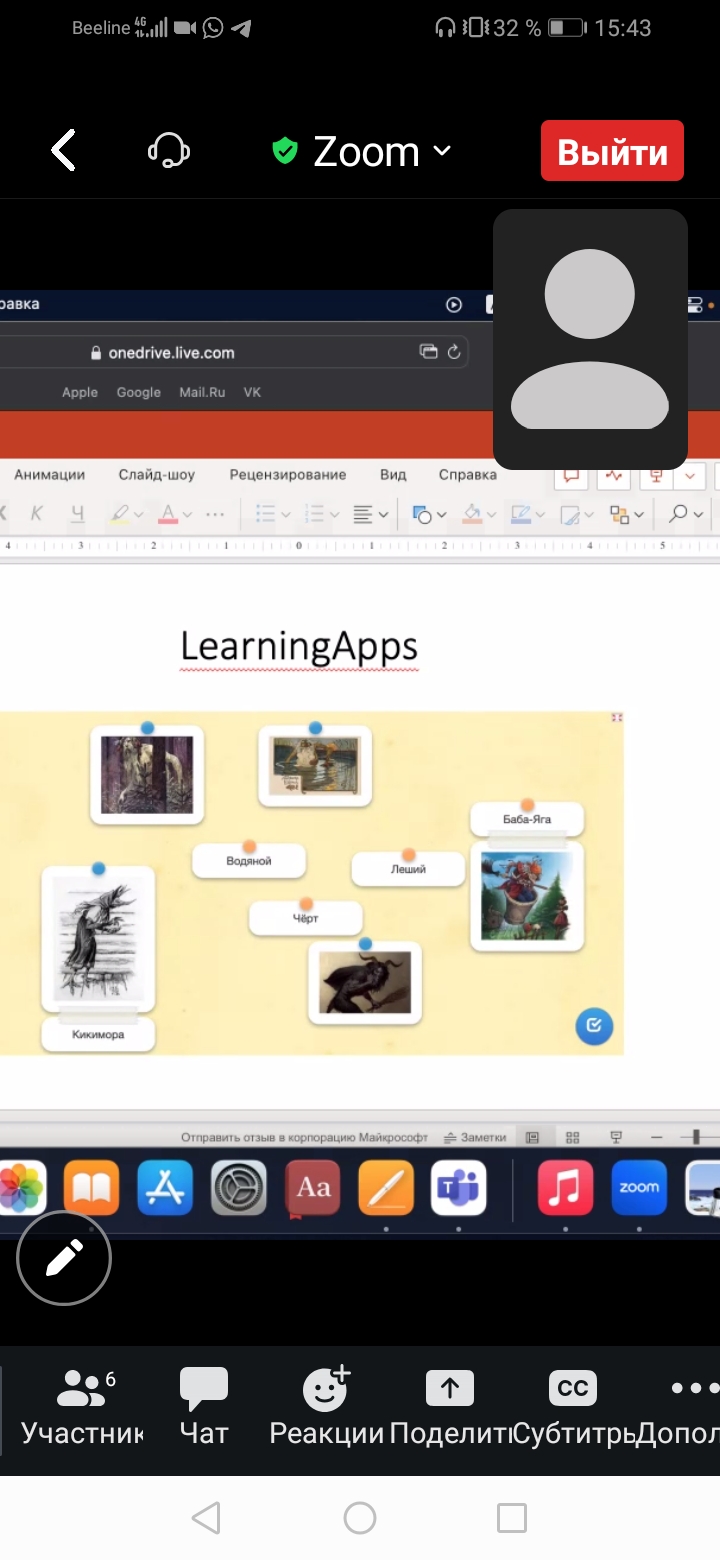Click the Заметки notes button
This screenshot has height=1560, width=720.
(475, 1137)
